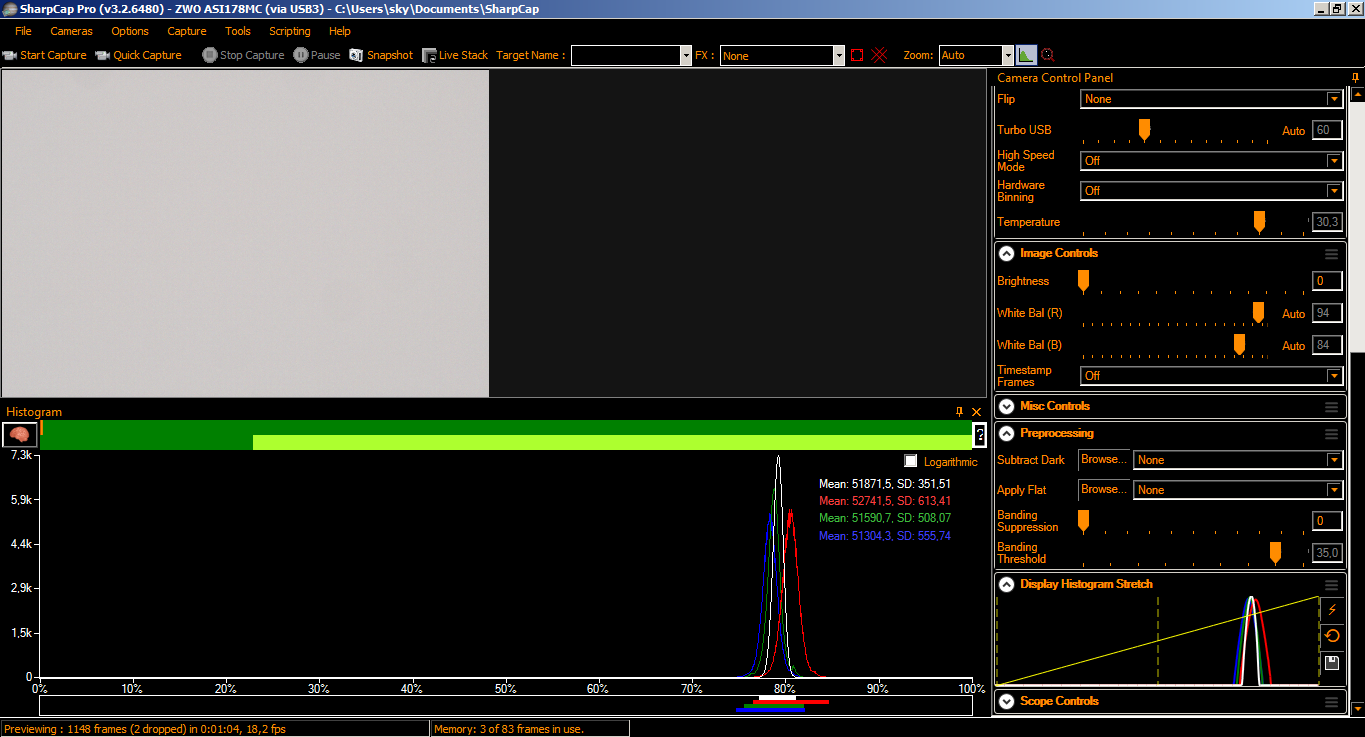Pin the Histogram panel
The width and height of the screenshot is (1365, 737).
pyautogui.click(x=960, y=412)
